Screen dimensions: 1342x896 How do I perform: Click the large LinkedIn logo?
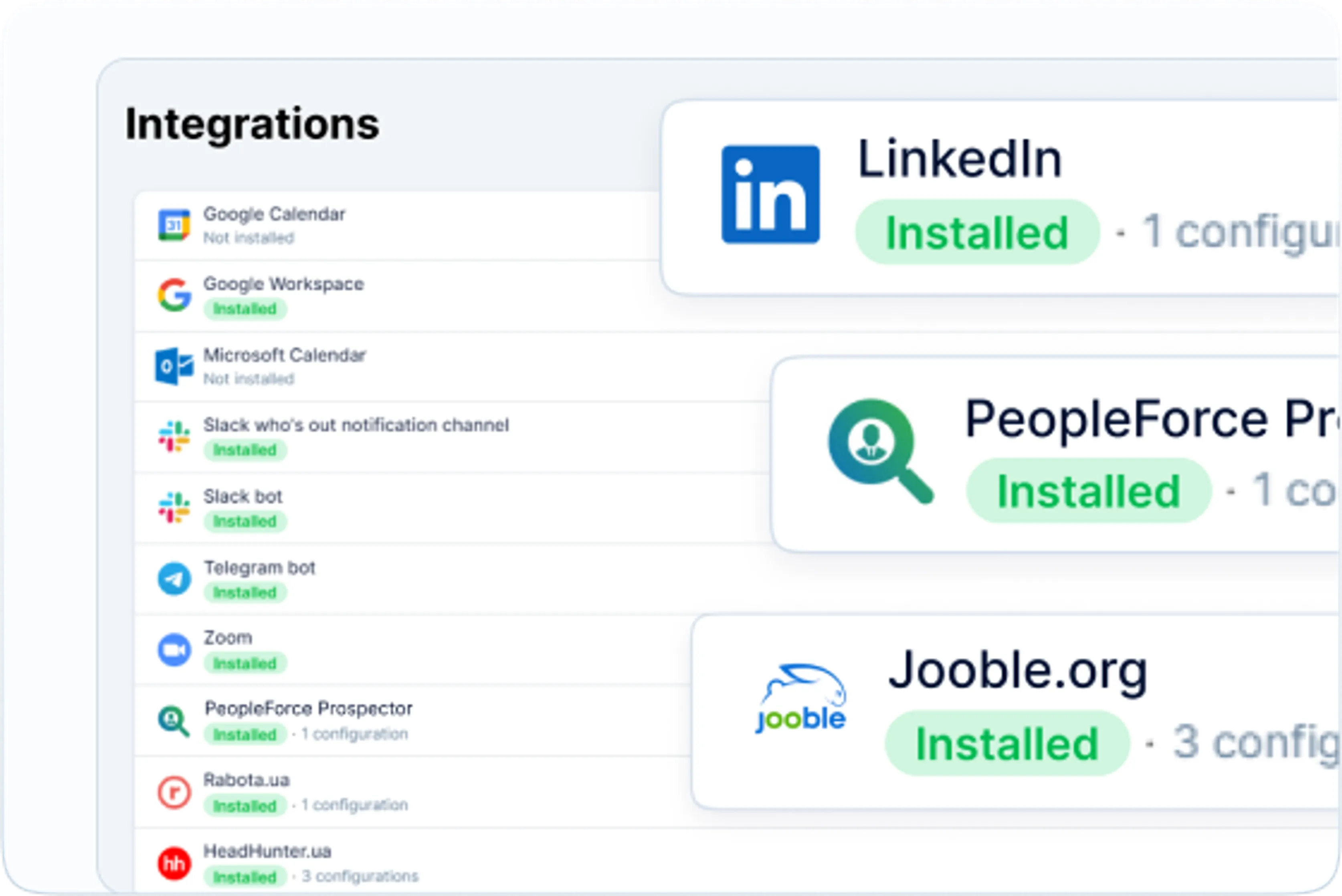[770, 195]
